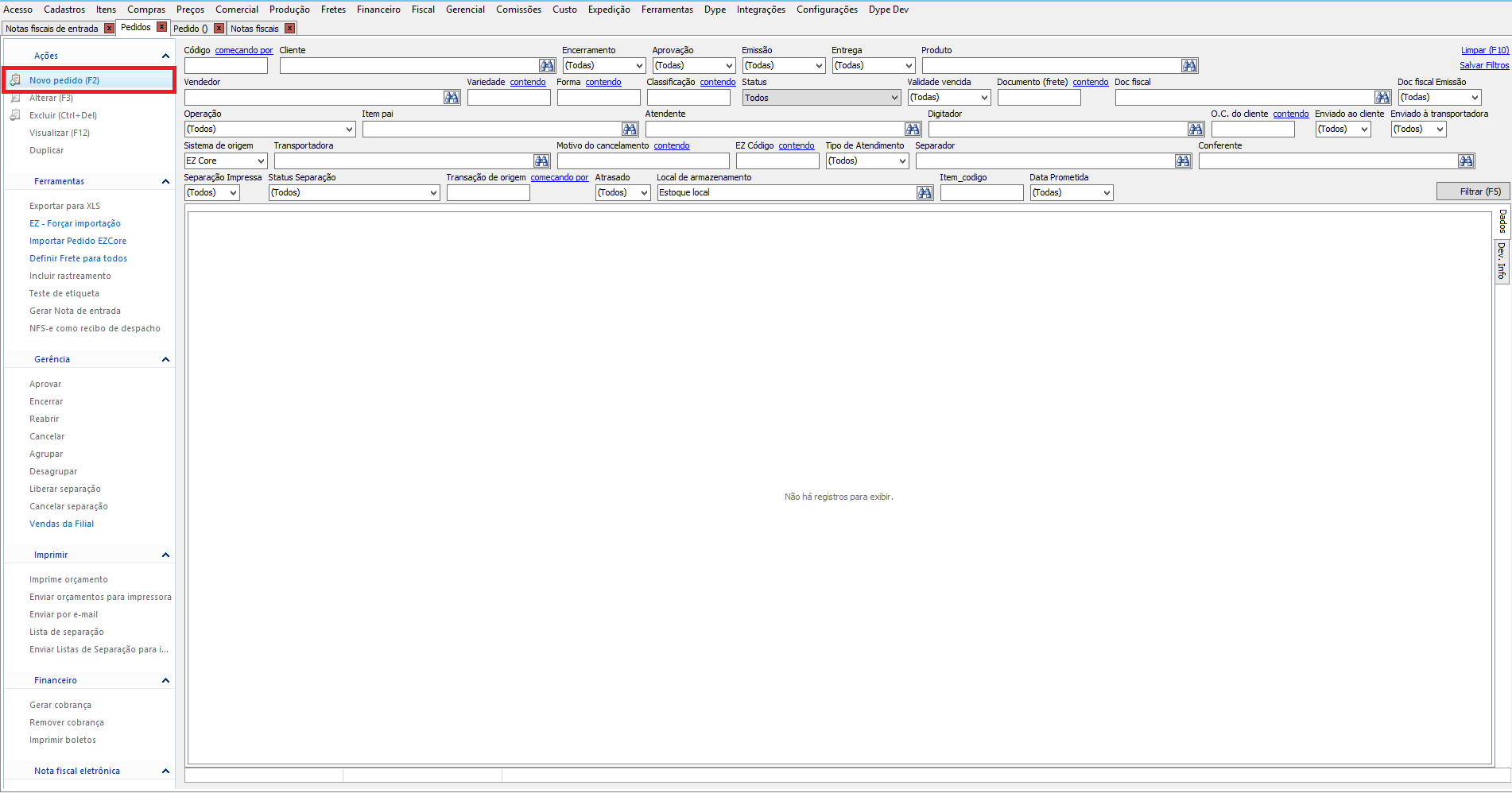Click the Vendas da Filial link
Image resolution: width=1512 pixels, height=793 pixels.
click(x=62, y=524)
